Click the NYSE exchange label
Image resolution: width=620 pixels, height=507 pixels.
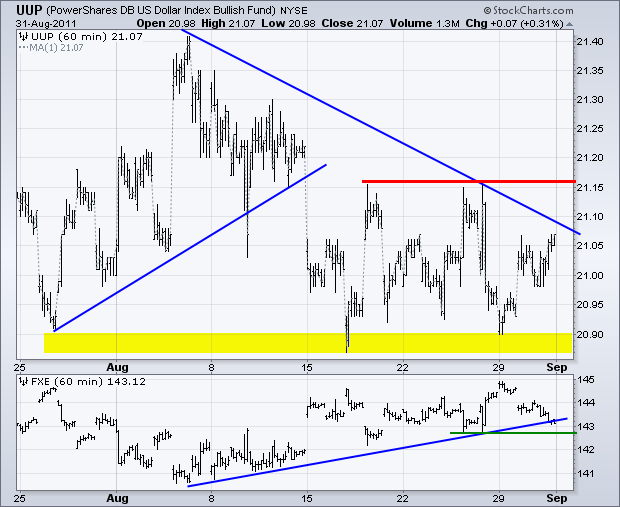click(293, 11)
